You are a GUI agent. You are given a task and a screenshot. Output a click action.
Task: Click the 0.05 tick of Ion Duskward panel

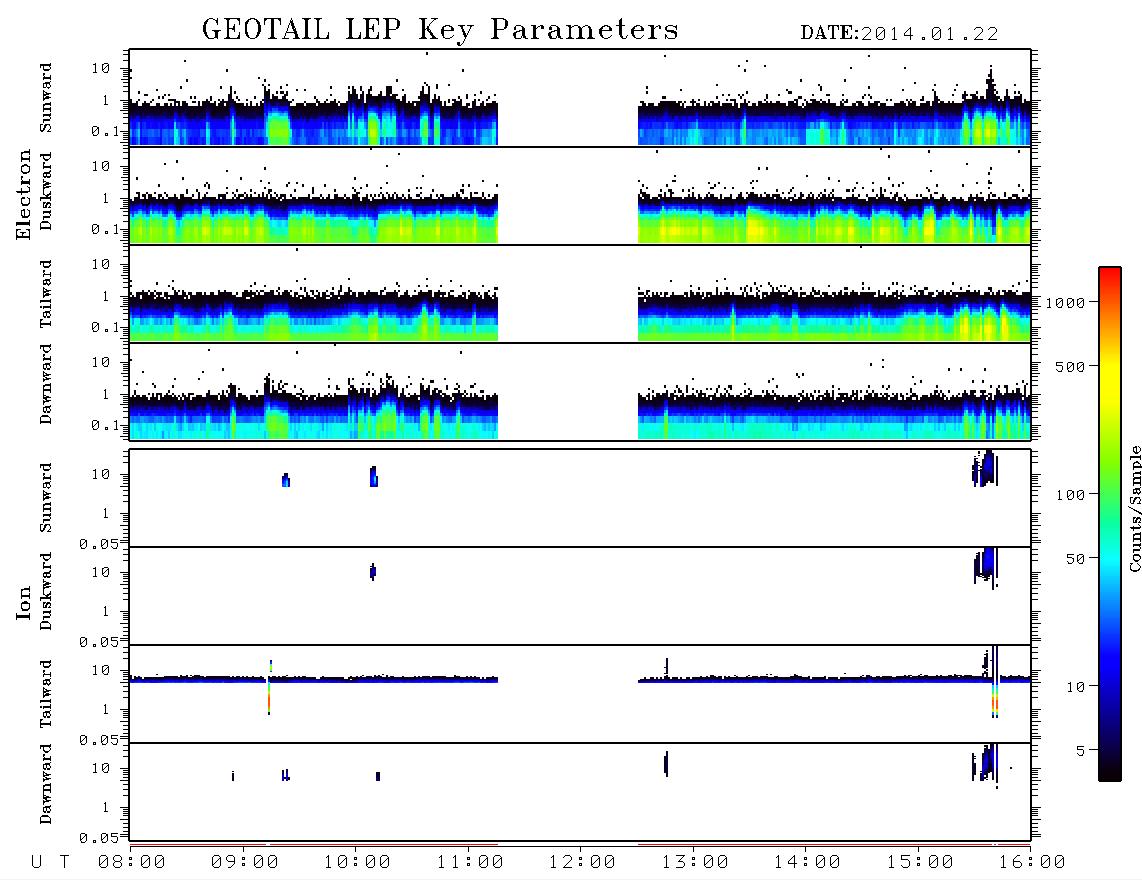pos(99,642)
